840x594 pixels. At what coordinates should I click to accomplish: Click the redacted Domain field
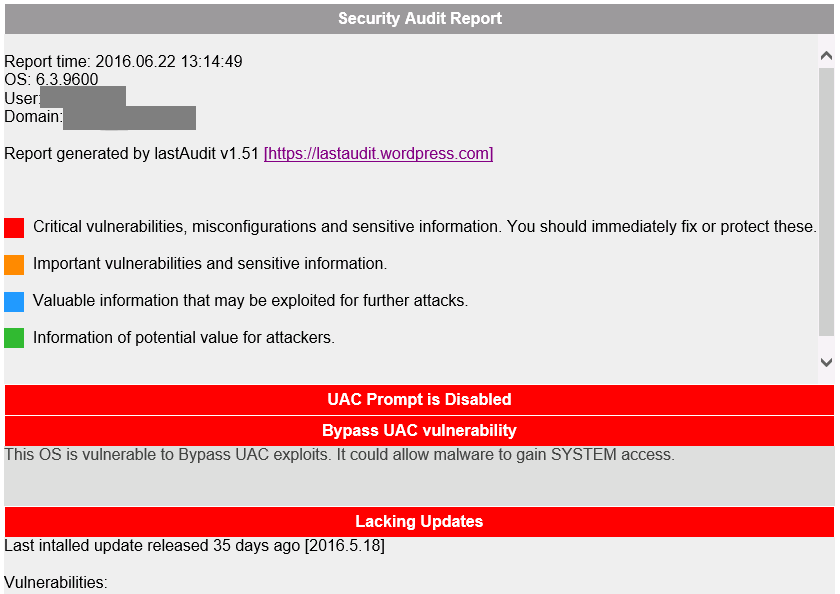pos(129,118)
